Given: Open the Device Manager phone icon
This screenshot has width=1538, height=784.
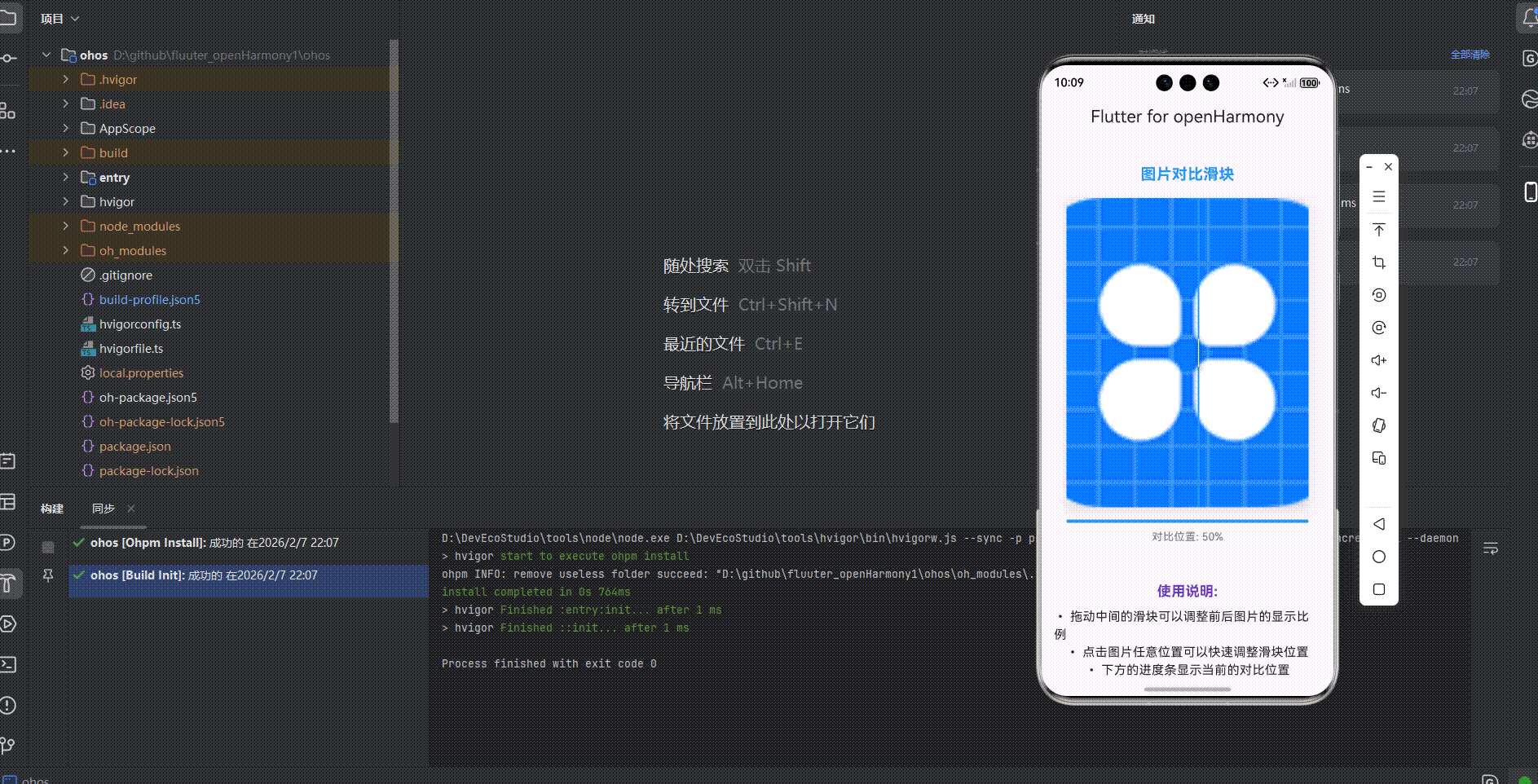Looking at the screenshot, I should [1530, 192].
